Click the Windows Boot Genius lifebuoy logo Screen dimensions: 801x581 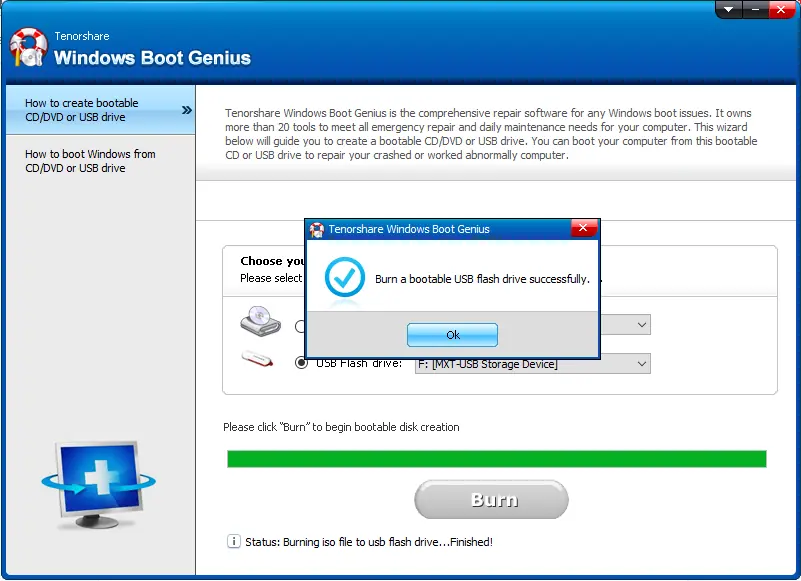pos(29,47)
